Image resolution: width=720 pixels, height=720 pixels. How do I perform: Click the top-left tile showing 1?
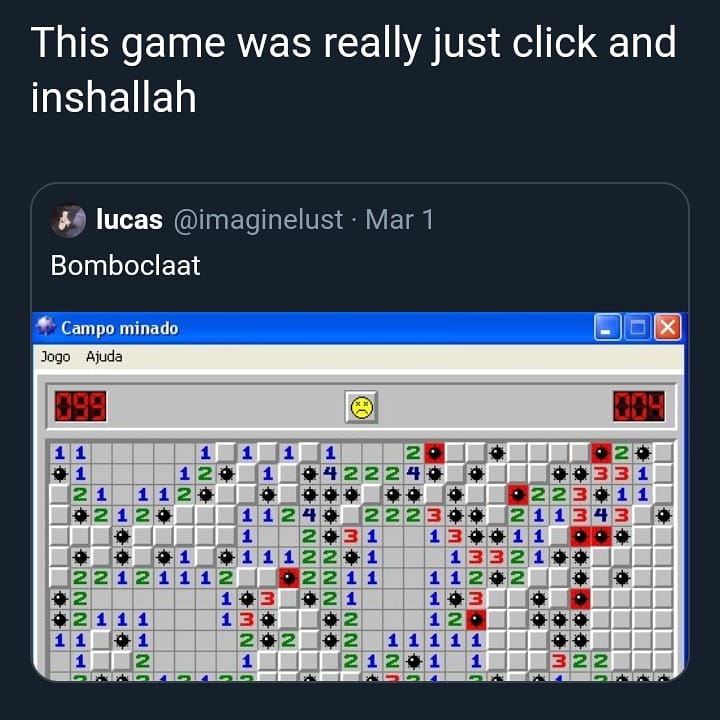60,453
